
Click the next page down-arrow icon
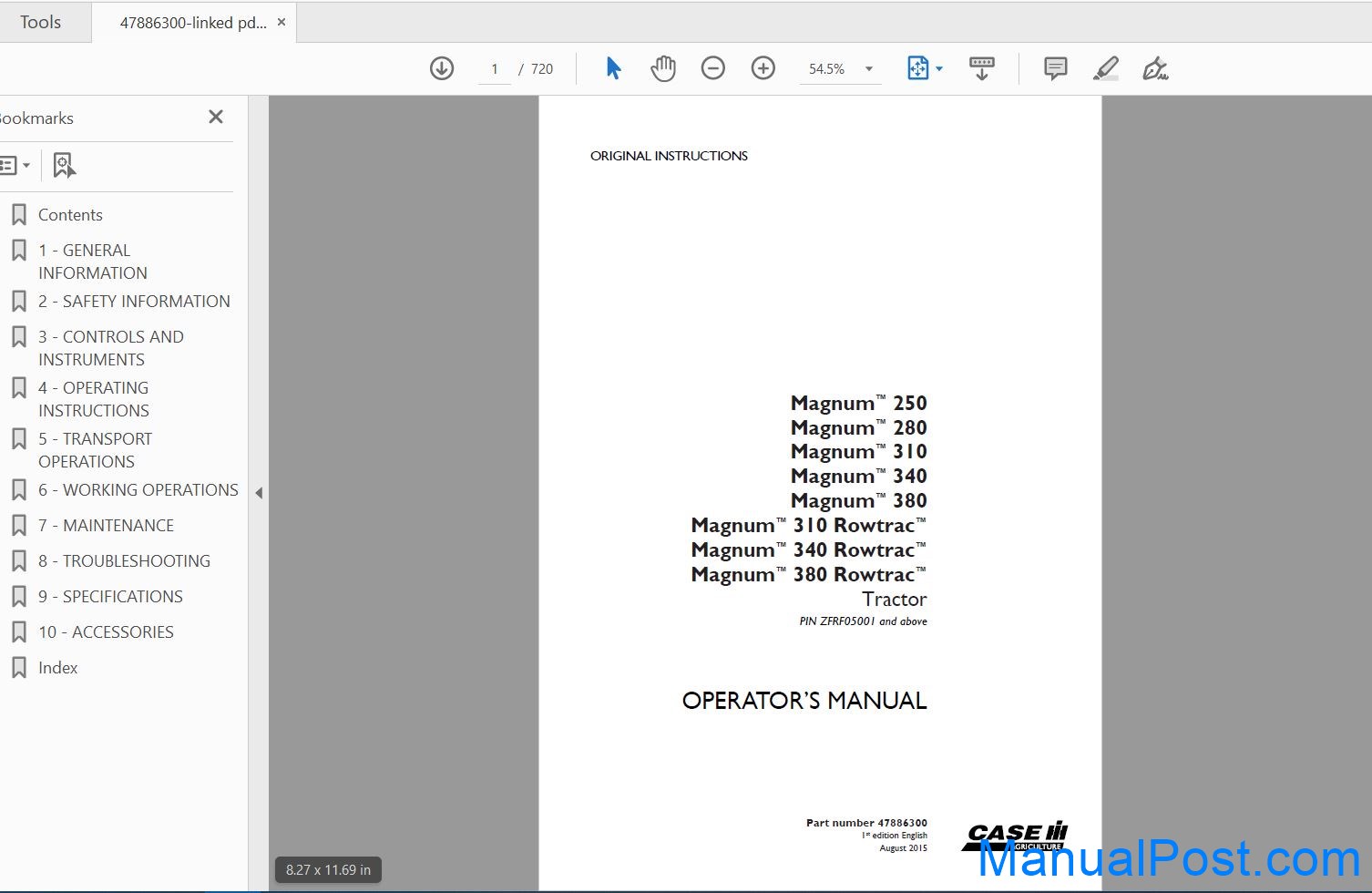pos(442,68)
